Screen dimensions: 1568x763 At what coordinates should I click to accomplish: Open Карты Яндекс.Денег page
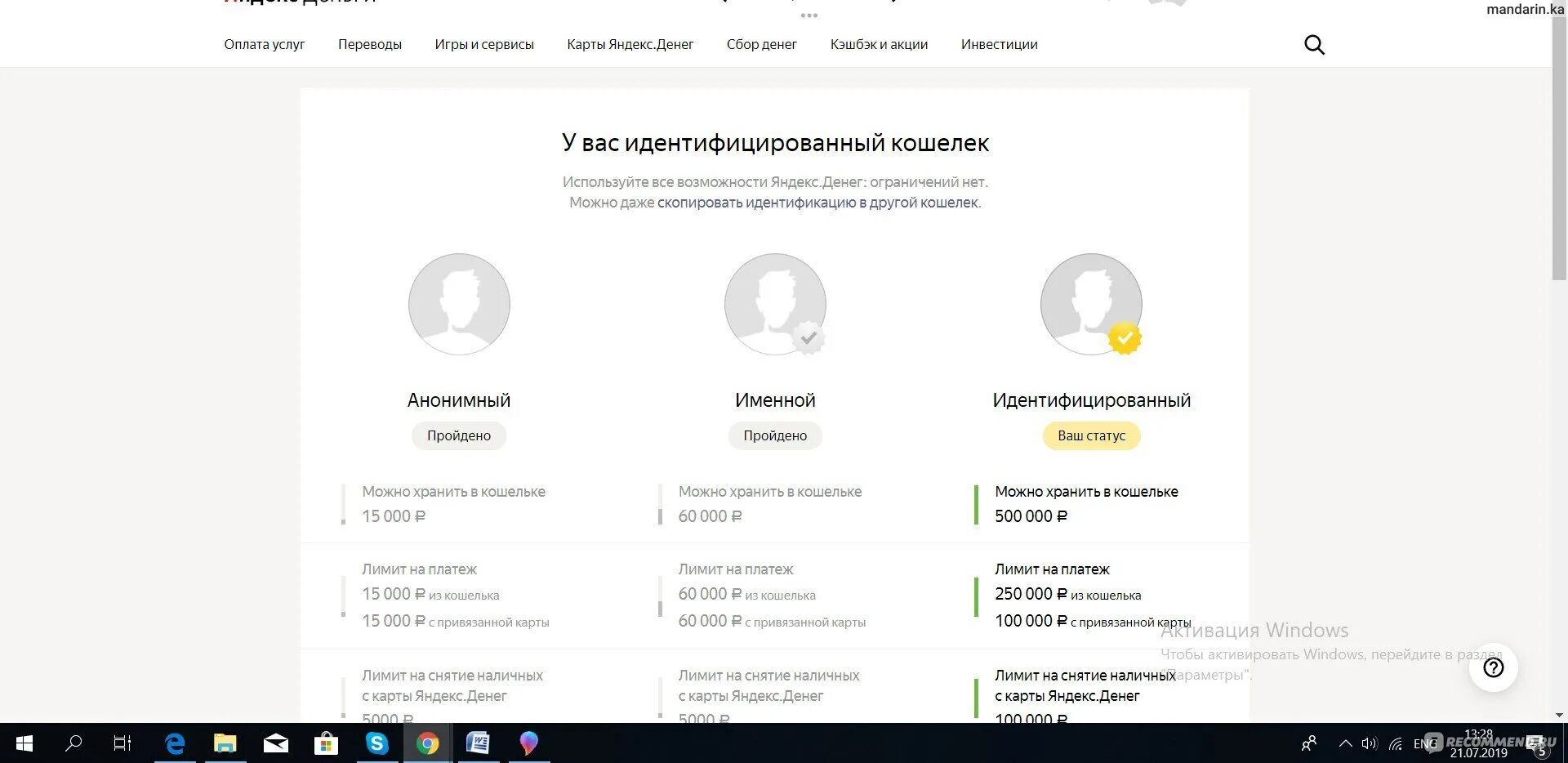click(x=630, y=44)
